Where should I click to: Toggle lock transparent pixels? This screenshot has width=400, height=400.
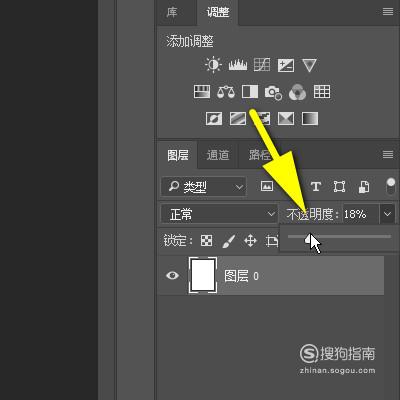point(206,240)
